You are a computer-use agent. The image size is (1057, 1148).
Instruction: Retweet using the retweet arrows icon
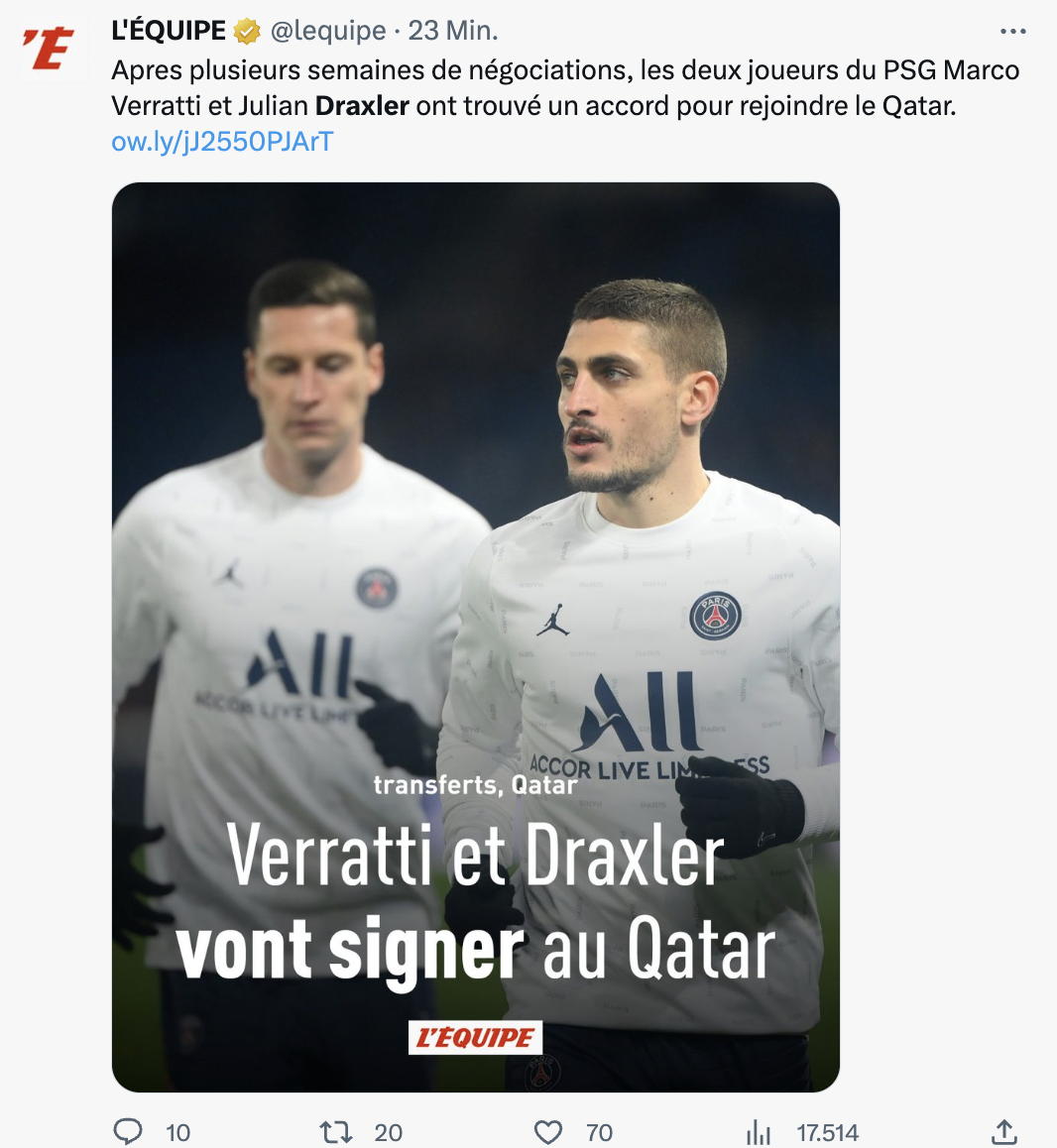(336, 1132)
